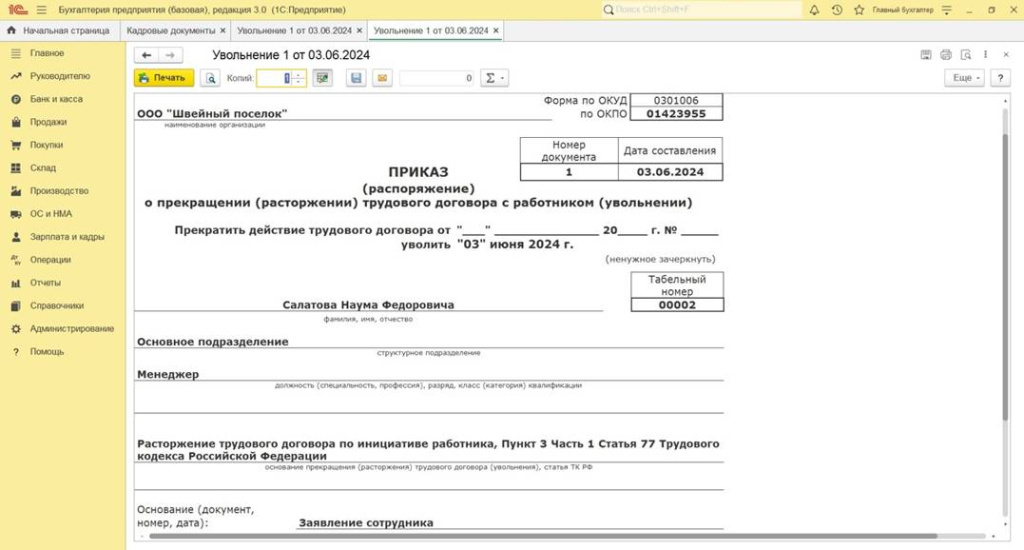
Task: Send document by email envelope icon
Action: coord(381,78)
